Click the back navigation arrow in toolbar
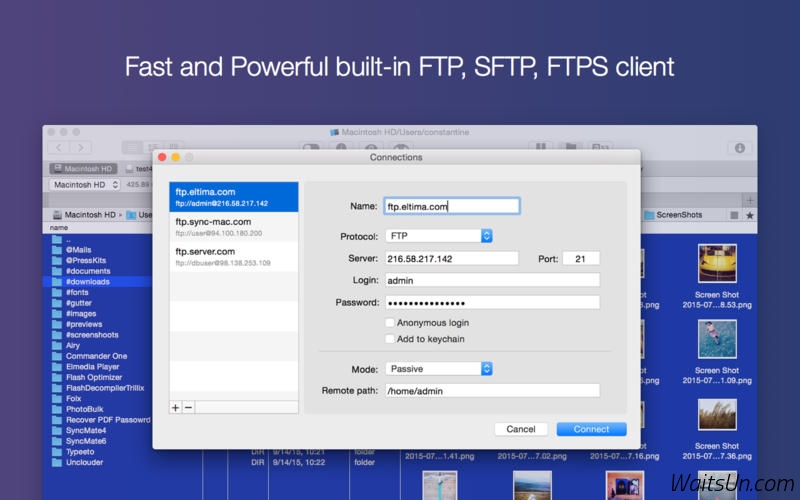 click(x=58, y=148)
